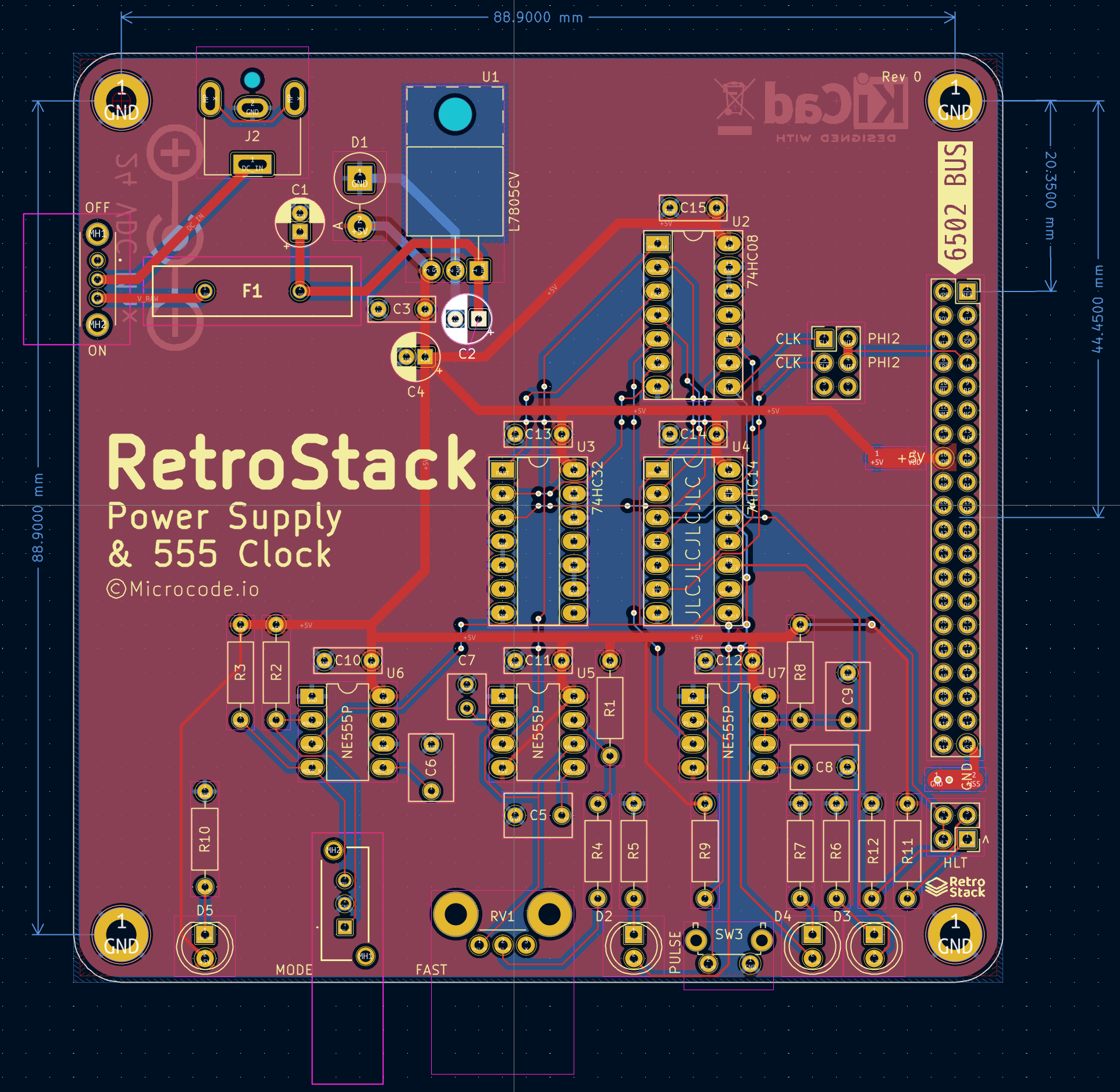
Task: Click the 88.9000 mm horizontal dimension label
Action: pyautogui.click(x=538, y=17)
